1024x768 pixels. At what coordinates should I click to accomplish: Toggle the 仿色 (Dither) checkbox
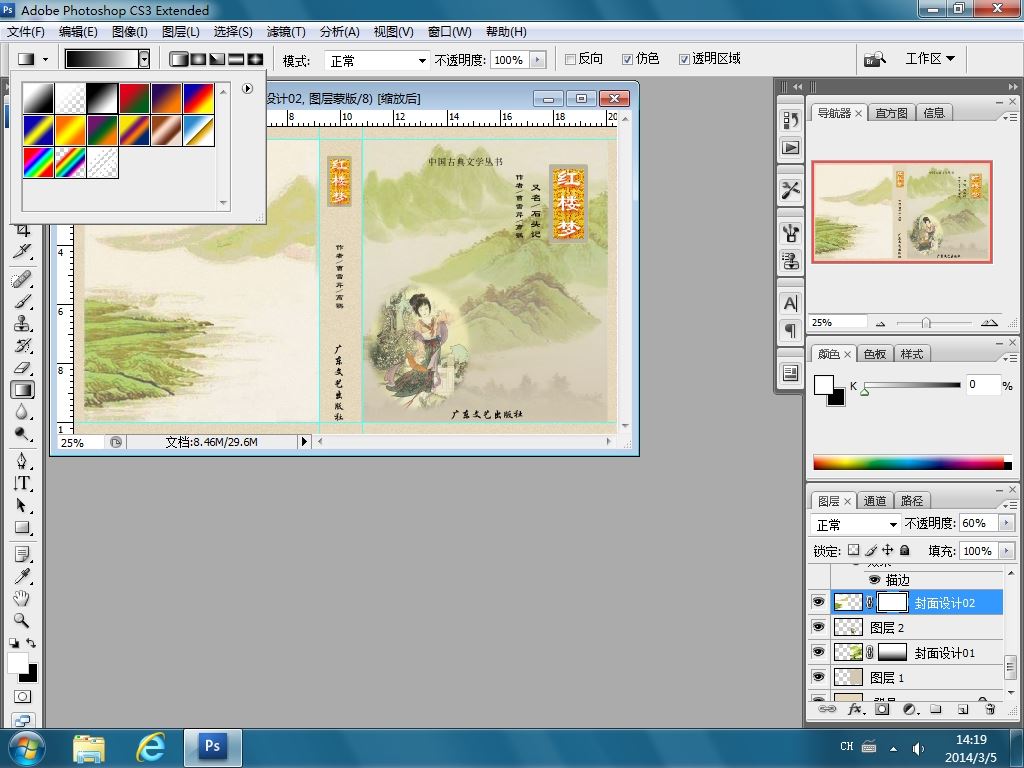627,59
